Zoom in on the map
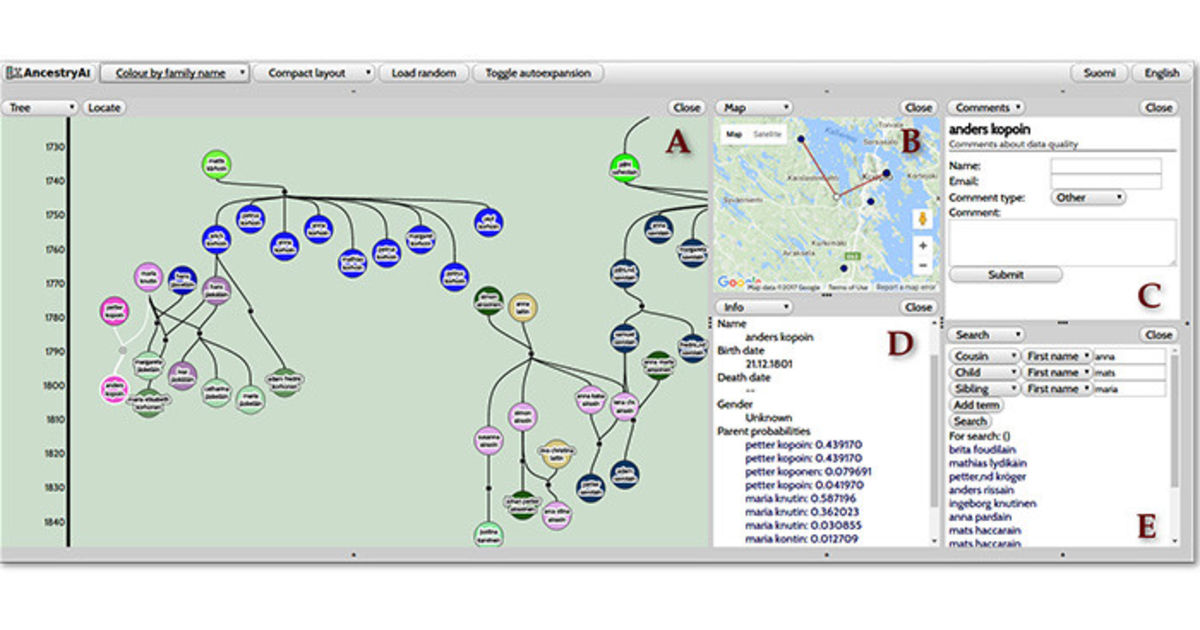 tap(922, 245)
